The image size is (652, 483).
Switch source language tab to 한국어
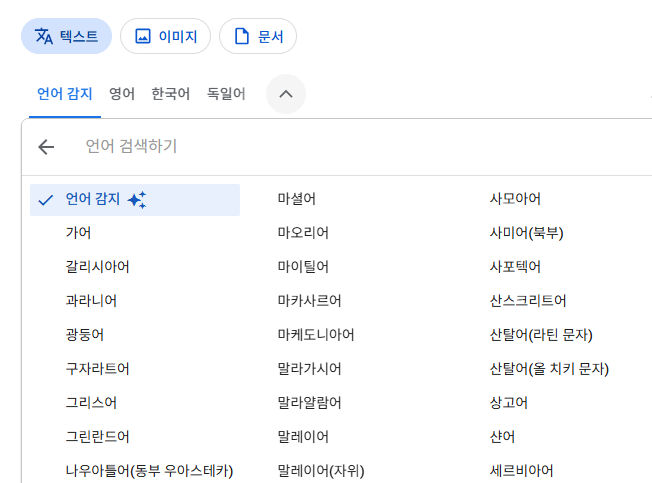coord(170,94)
